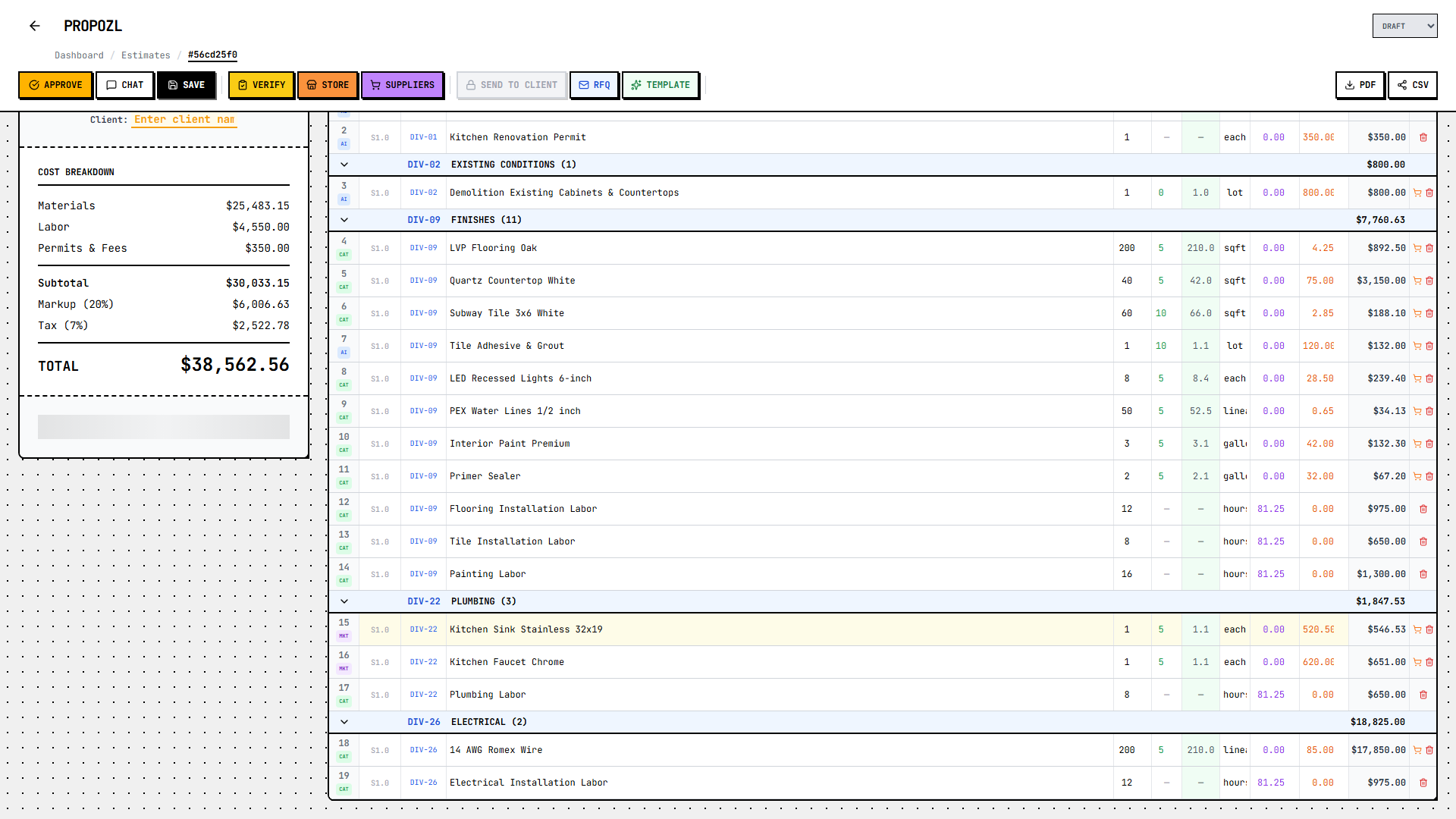The width and height of the screenshot is (1456, 819).
Task: Open the Dashboard breadcrumb link
Action: pyautogui.click(x=79, y=55)
